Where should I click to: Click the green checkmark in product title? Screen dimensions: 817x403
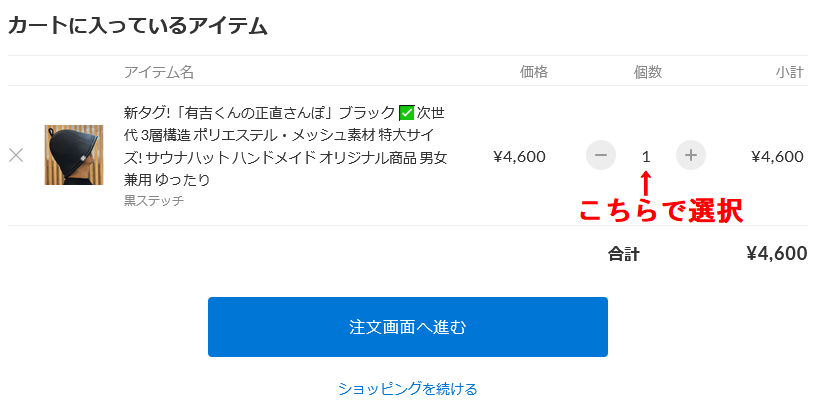406,113
